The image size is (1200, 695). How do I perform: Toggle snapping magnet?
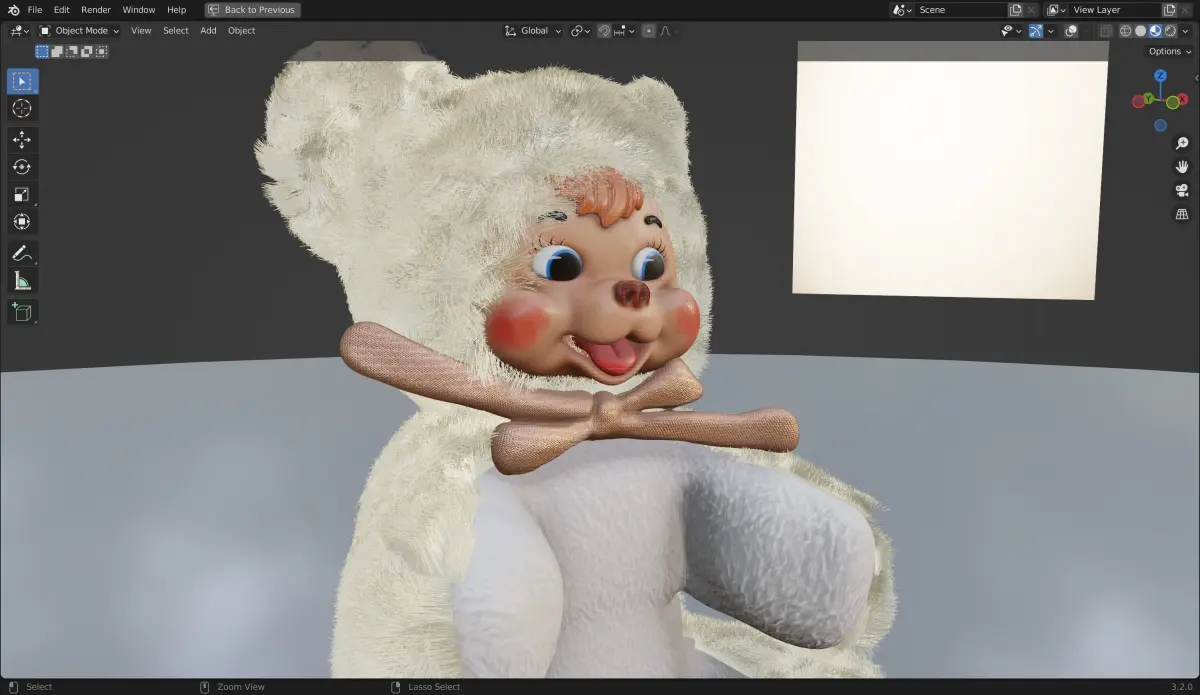(x=604, y=31)
